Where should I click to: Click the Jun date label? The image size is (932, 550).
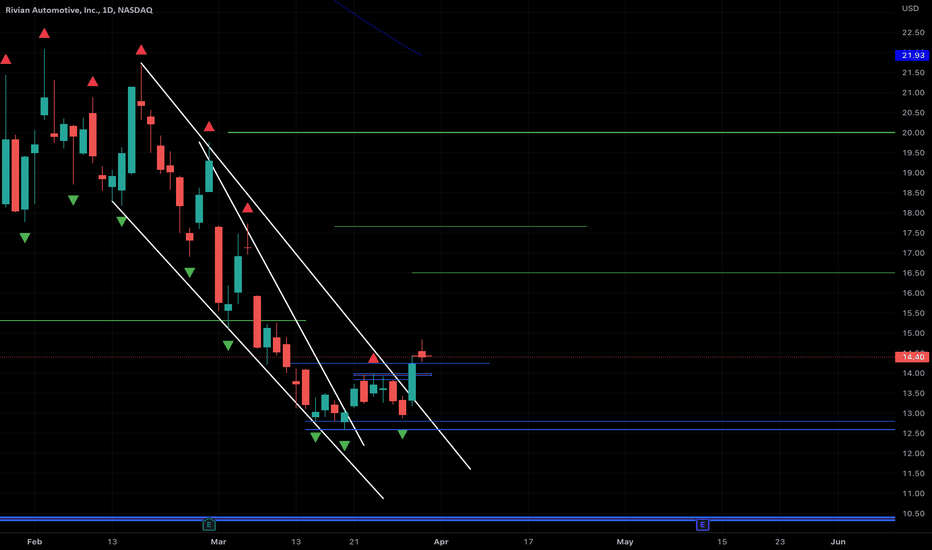[x=838, y=542]
